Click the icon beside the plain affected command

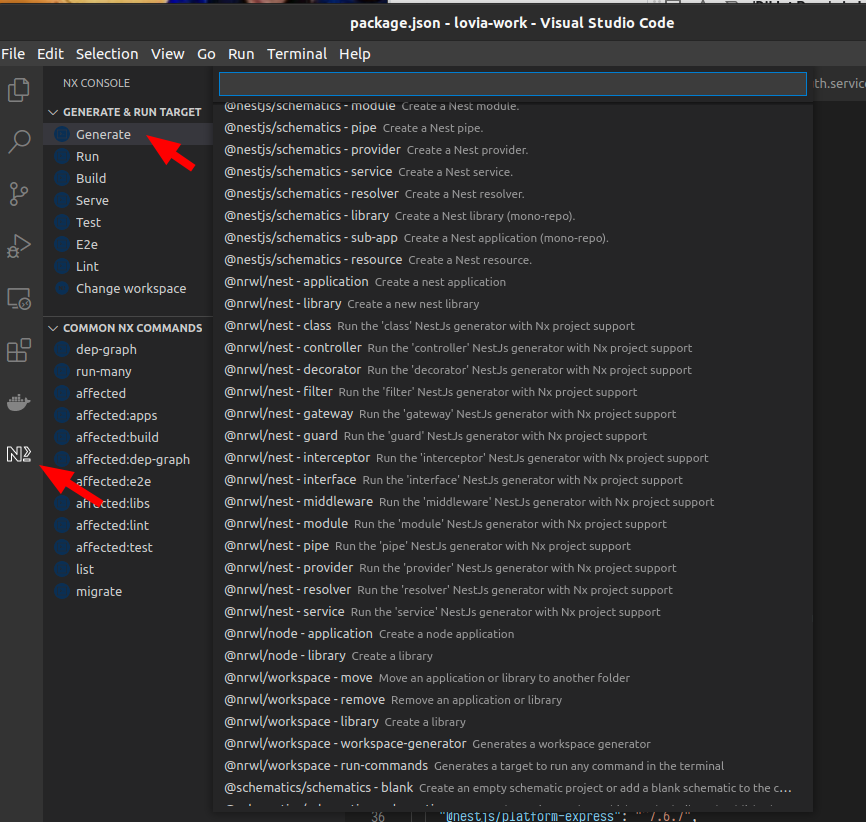click(x=62, y=393)
